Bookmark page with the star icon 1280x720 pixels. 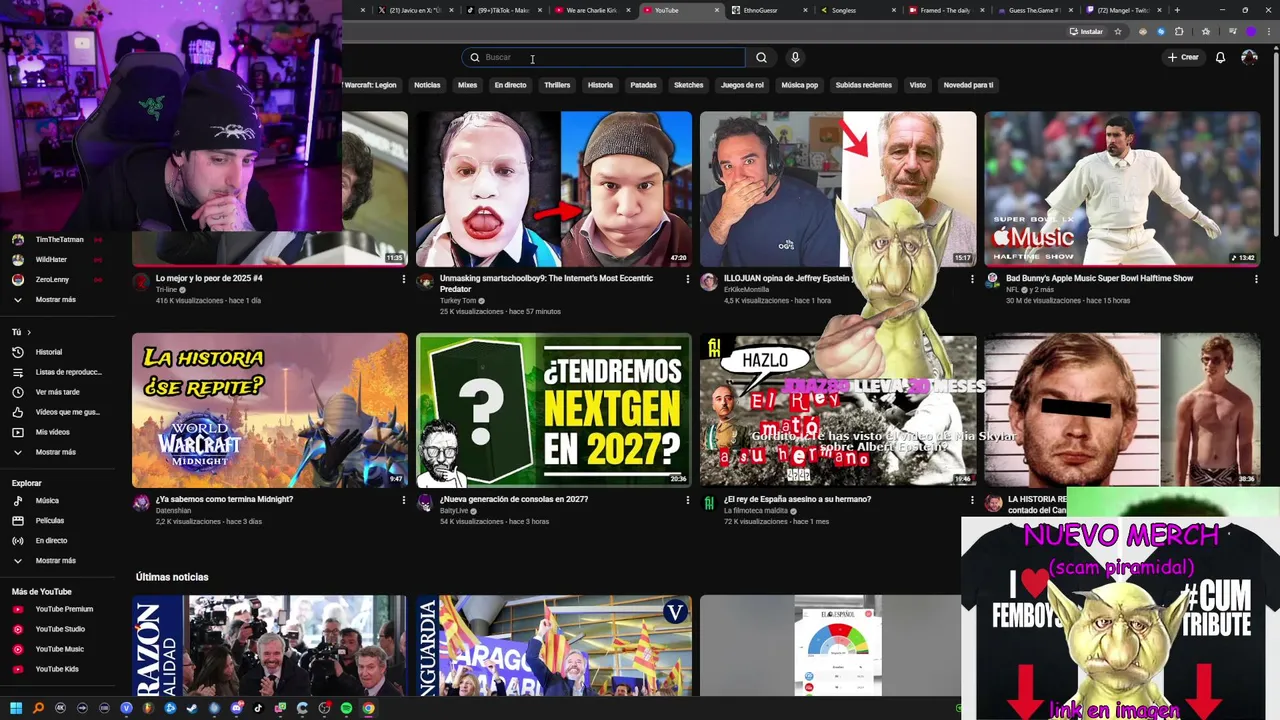1118,31
